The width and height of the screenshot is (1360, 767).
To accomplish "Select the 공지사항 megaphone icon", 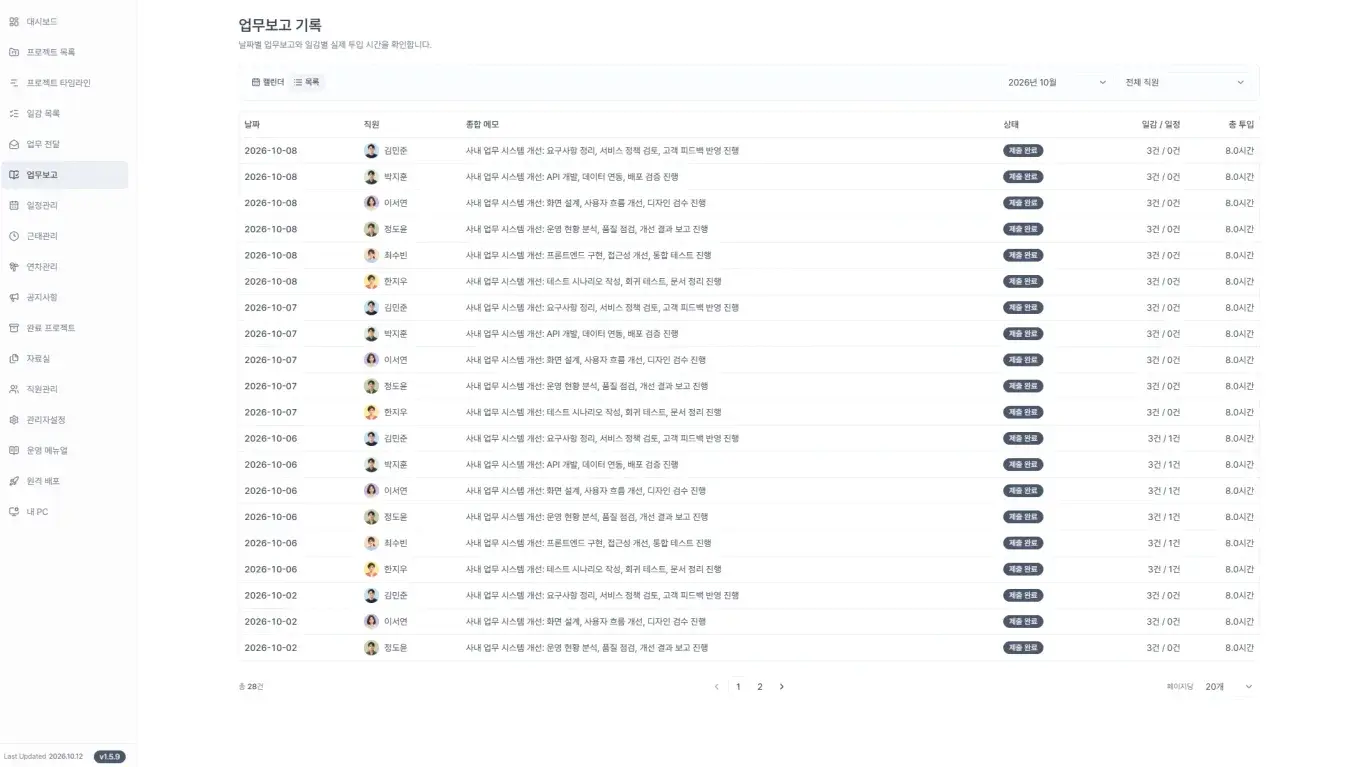I will (14, 297).
